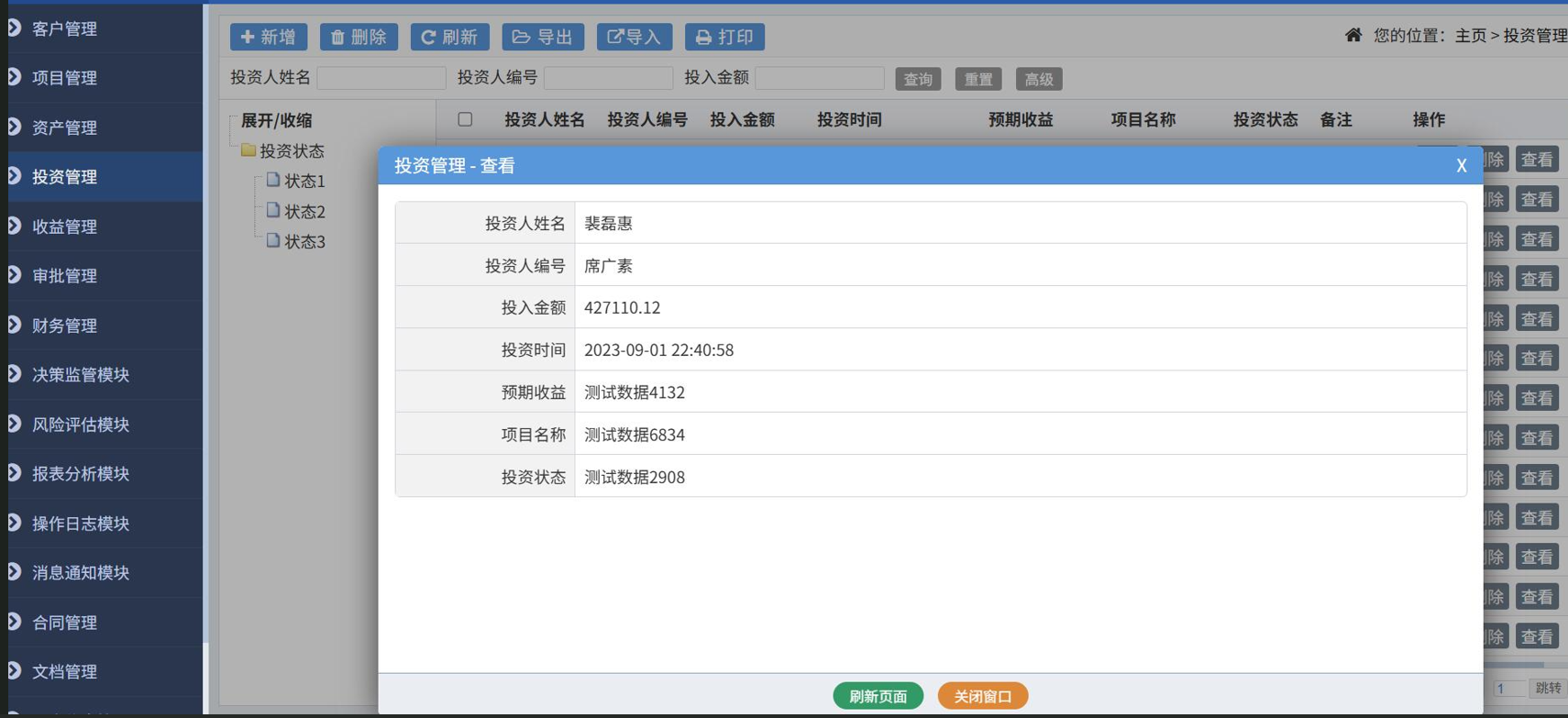Image resolution: width=1568 pixels, height=718 pixels.
Task: Click the 投资时间 value 2023-09-01 22:40:58
Action: click(x=658, y=349)
